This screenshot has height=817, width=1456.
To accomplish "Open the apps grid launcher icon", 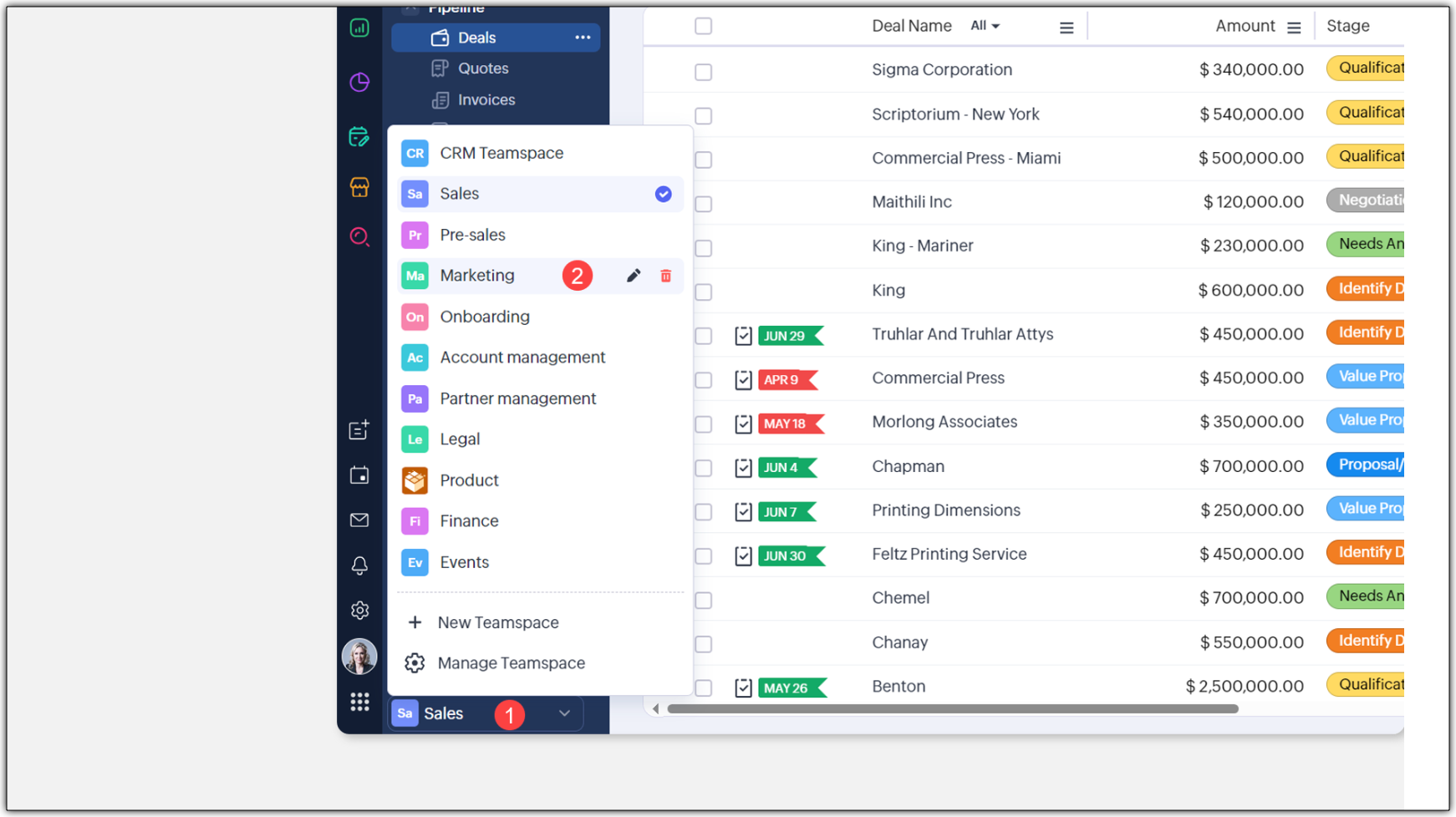I will tap(359, 702).
